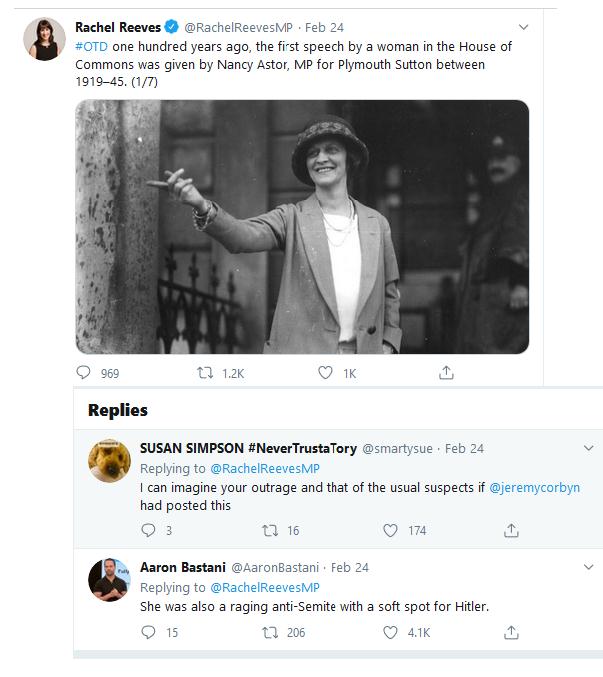The height and width of the screenshot is (677, 603).
Task: Open Aaron Bastani's profile name
Action: (x=183, y=567)
